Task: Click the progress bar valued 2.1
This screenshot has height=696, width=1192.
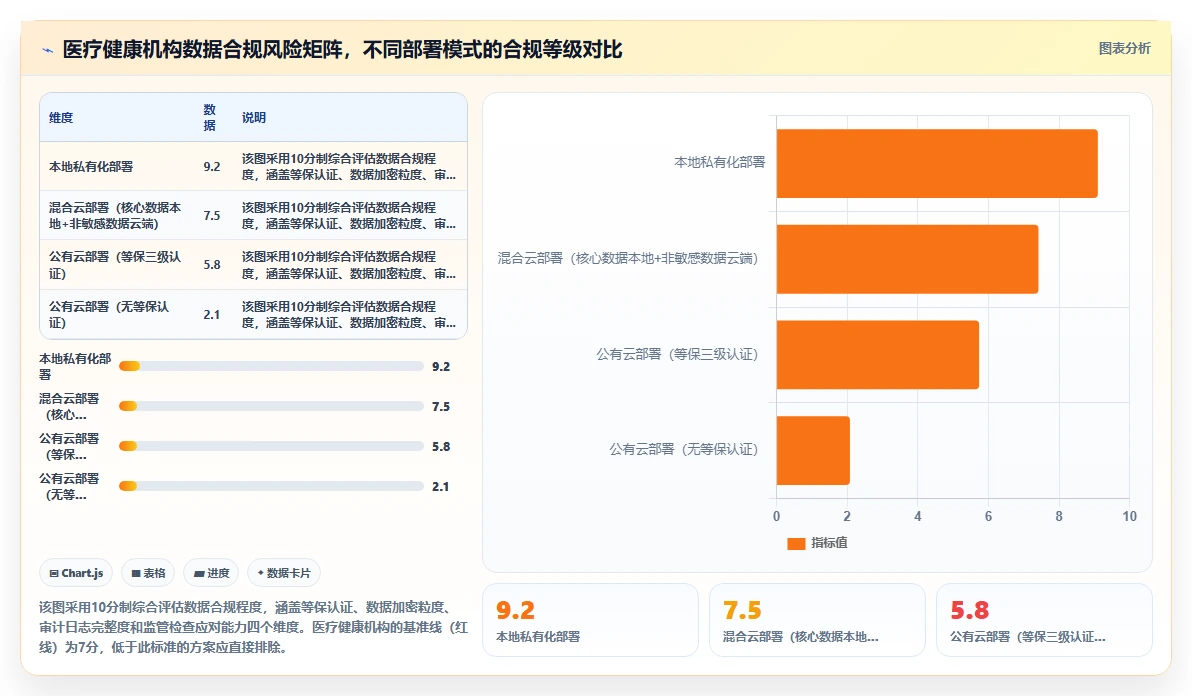Action: click(x=271, y=486)
